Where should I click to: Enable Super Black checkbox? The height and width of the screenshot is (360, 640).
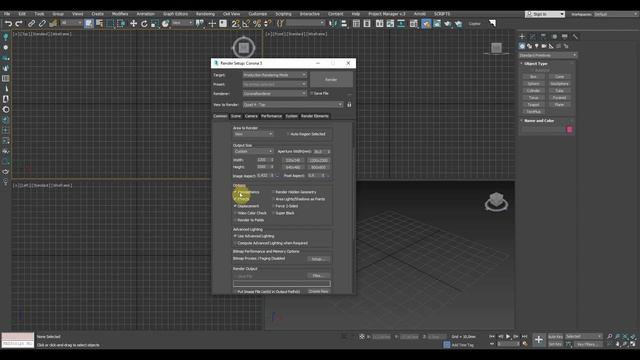[273, 213]
